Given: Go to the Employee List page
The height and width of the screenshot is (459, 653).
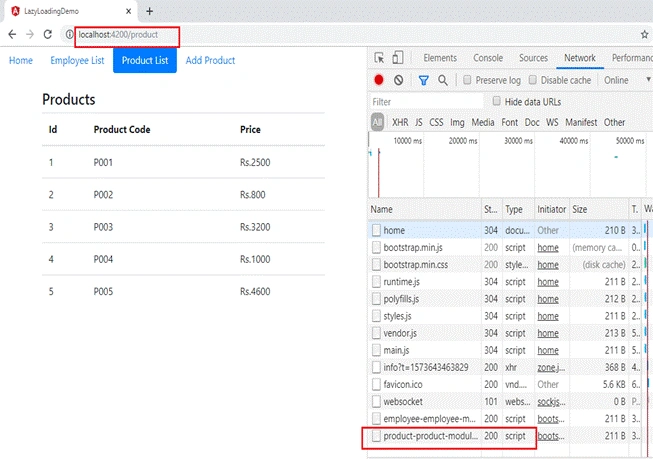Looking at the screenshot, I should (77, 60).
